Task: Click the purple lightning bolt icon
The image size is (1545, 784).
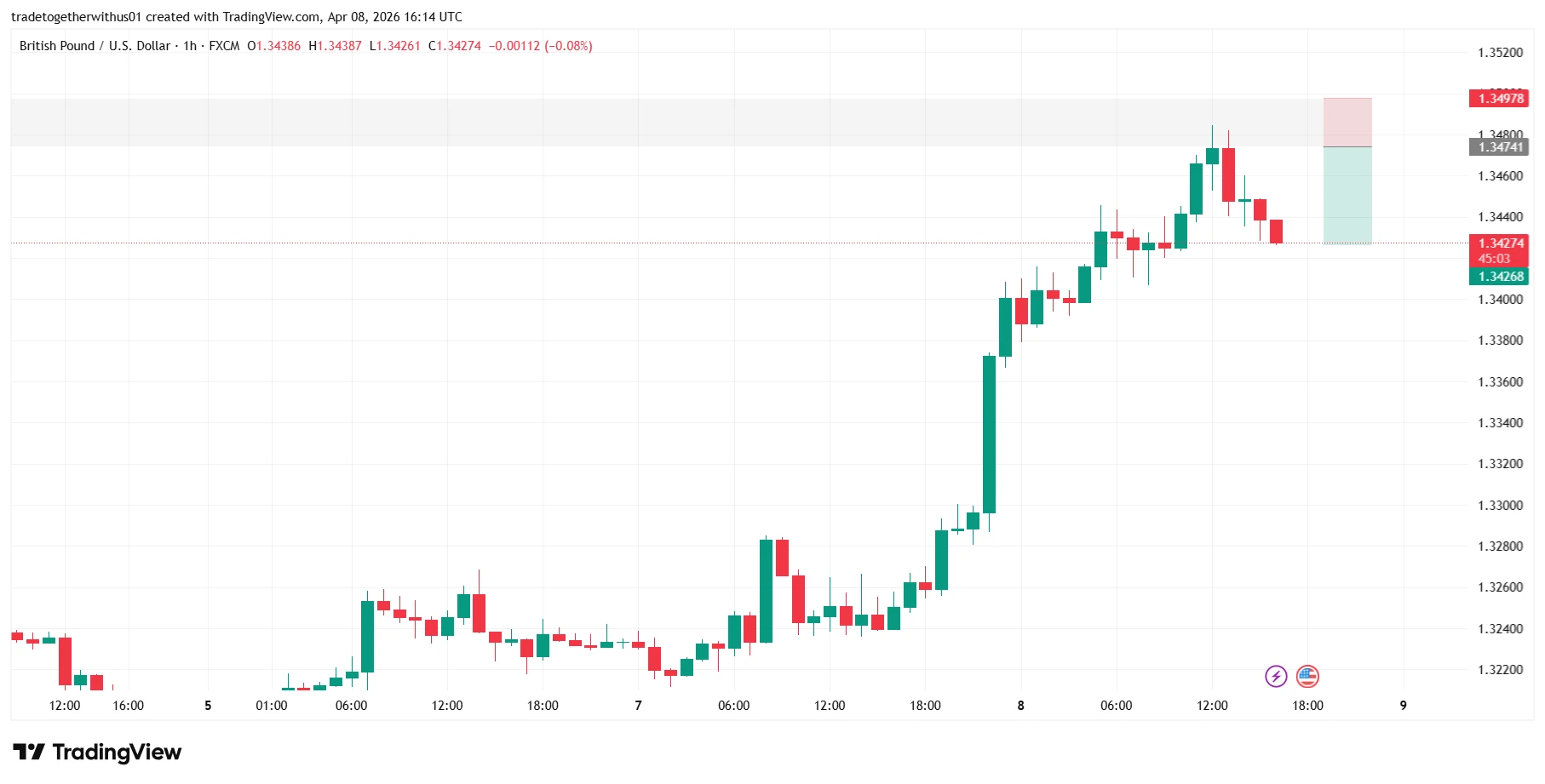Action: 1275,677
